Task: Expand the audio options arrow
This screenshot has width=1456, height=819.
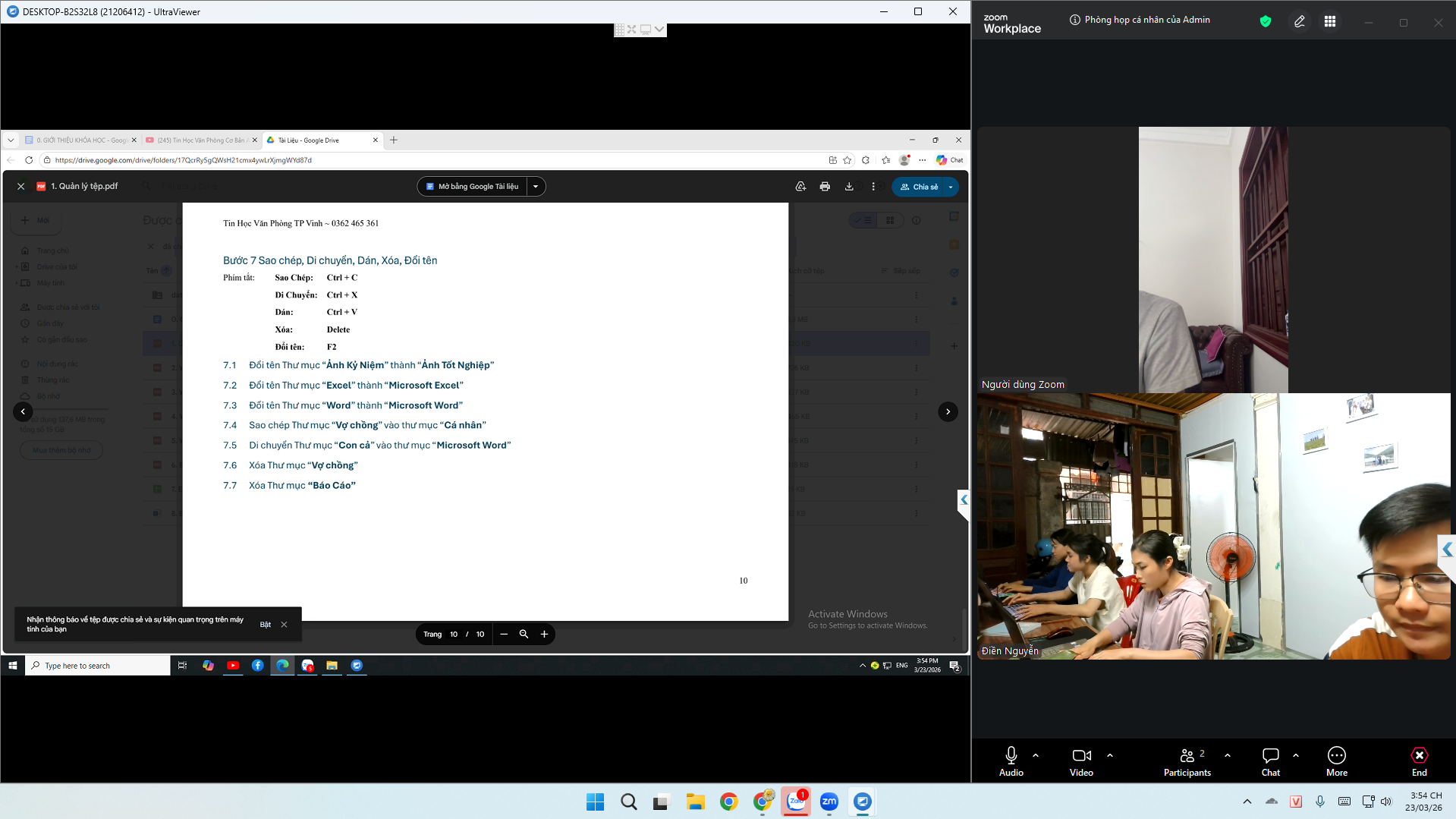Action: click(1036, 755)
